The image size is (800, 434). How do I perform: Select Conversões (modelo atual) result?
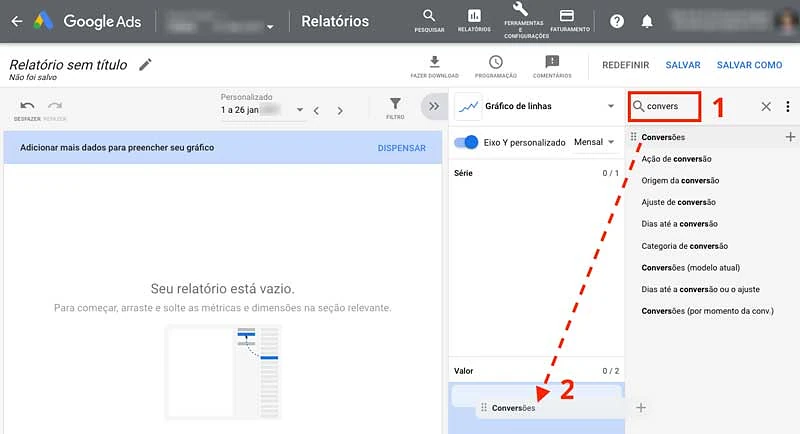(691, 268)
